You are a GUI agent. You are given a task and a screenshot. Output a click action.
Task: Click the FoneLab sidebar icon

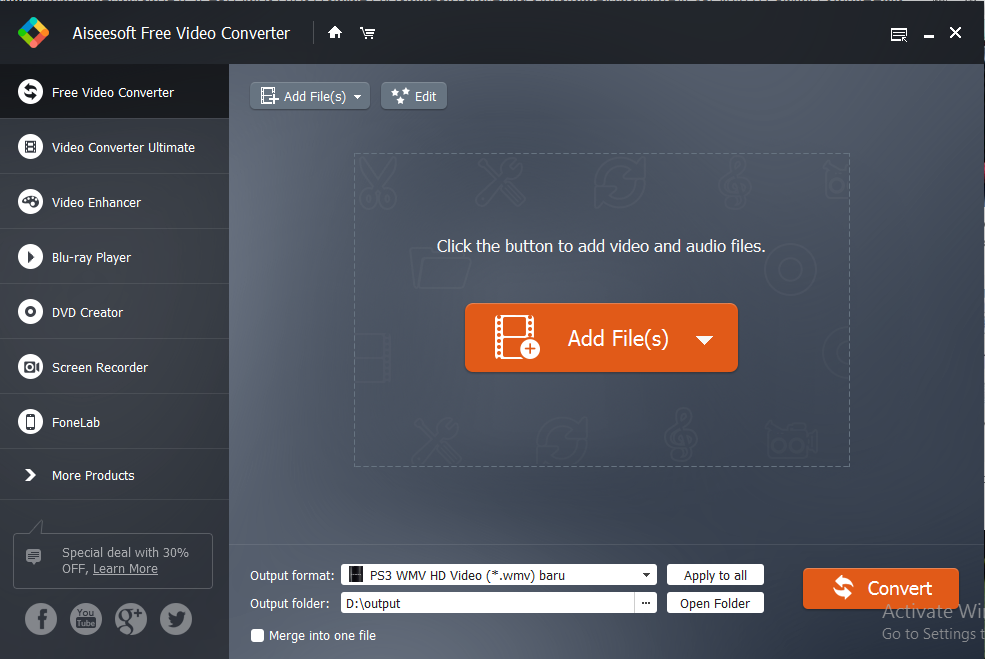[x=29, y=421]
